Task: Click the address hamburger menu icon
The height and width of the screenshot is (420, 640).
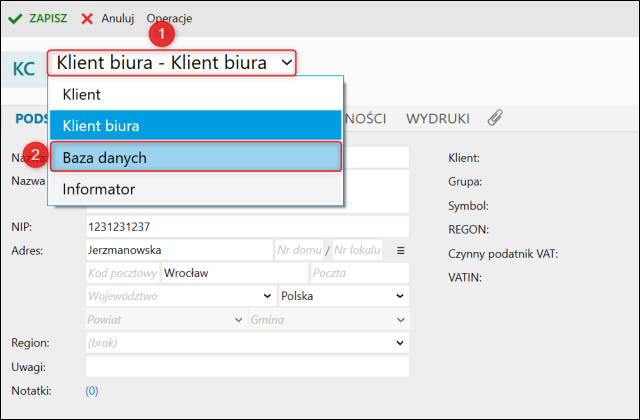Action: tap(400, 250)
